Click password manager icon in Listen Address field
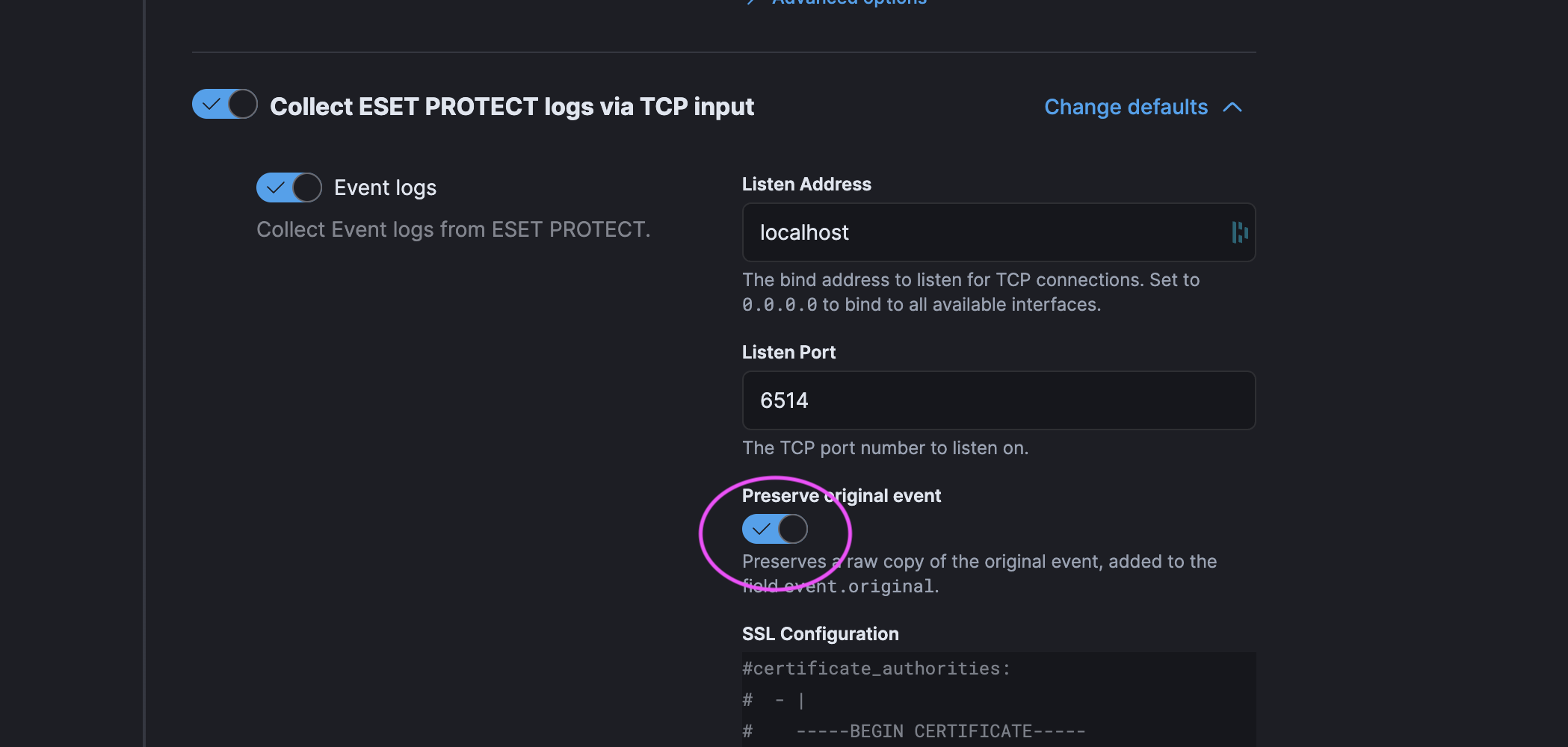 coord(1239,232)
